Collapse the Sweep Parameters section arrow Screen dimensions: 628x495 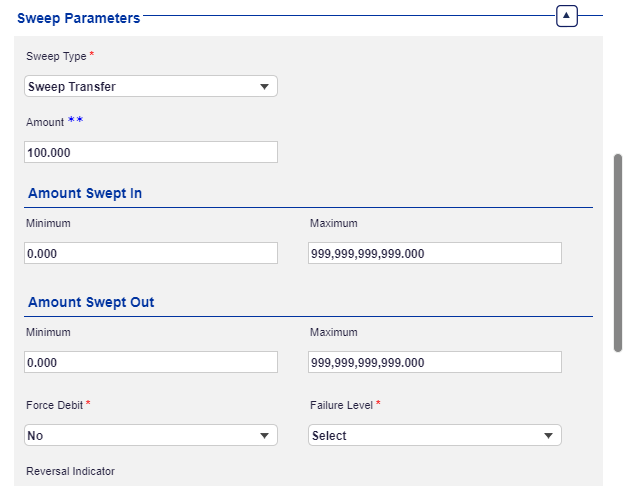point(567,16)
